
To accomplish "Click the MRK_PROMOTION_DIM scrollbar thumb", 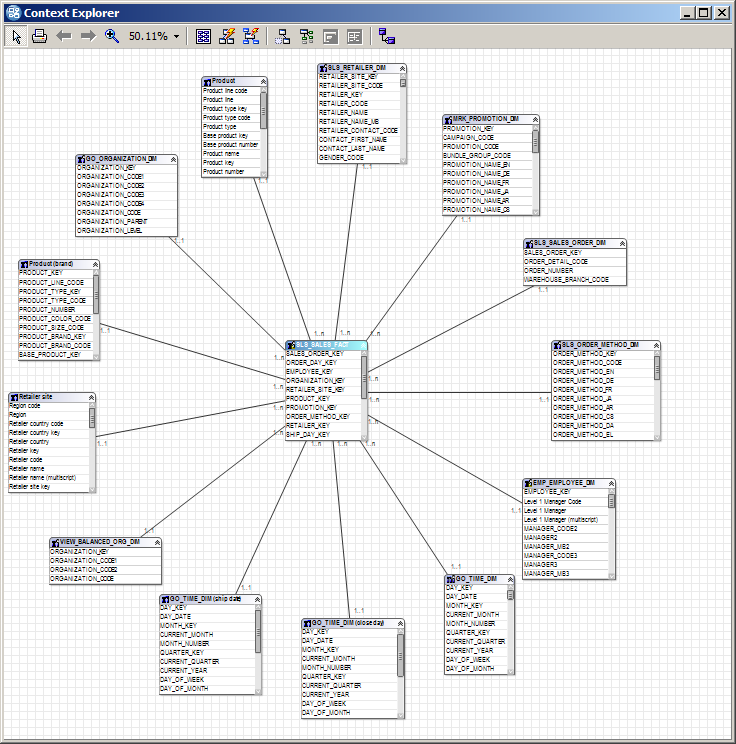I will [x=535, y=141].
